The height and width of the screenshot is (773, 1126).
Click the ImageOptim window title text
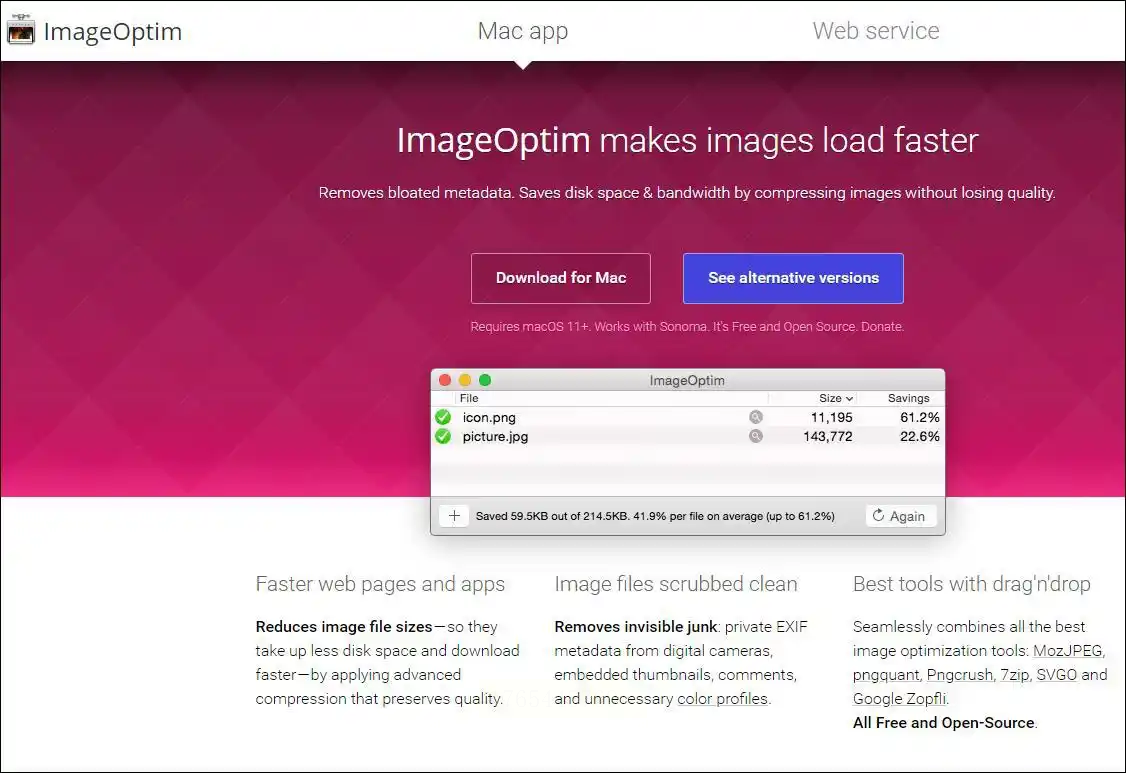click(x=687, y=381)
